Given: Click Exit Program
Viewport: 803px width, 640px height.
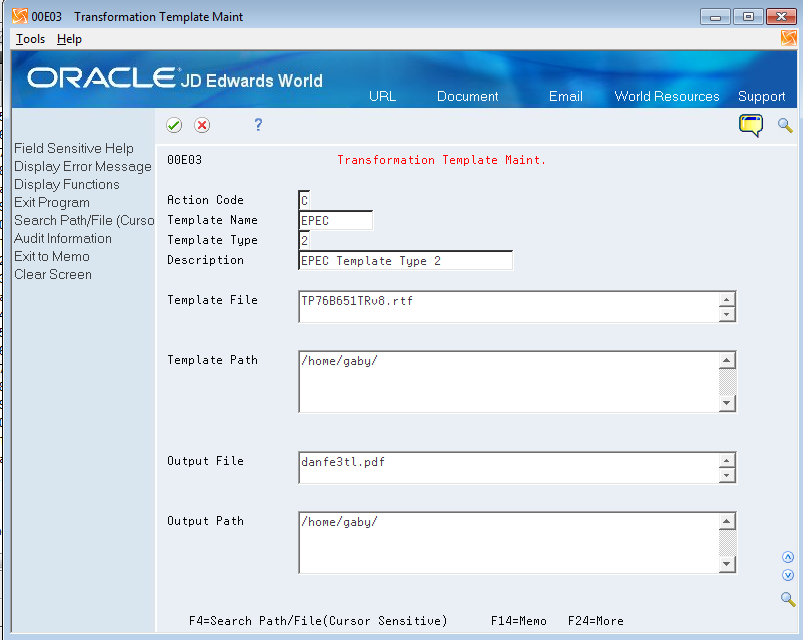Looking at the screenshot, I should coord(52,203).
